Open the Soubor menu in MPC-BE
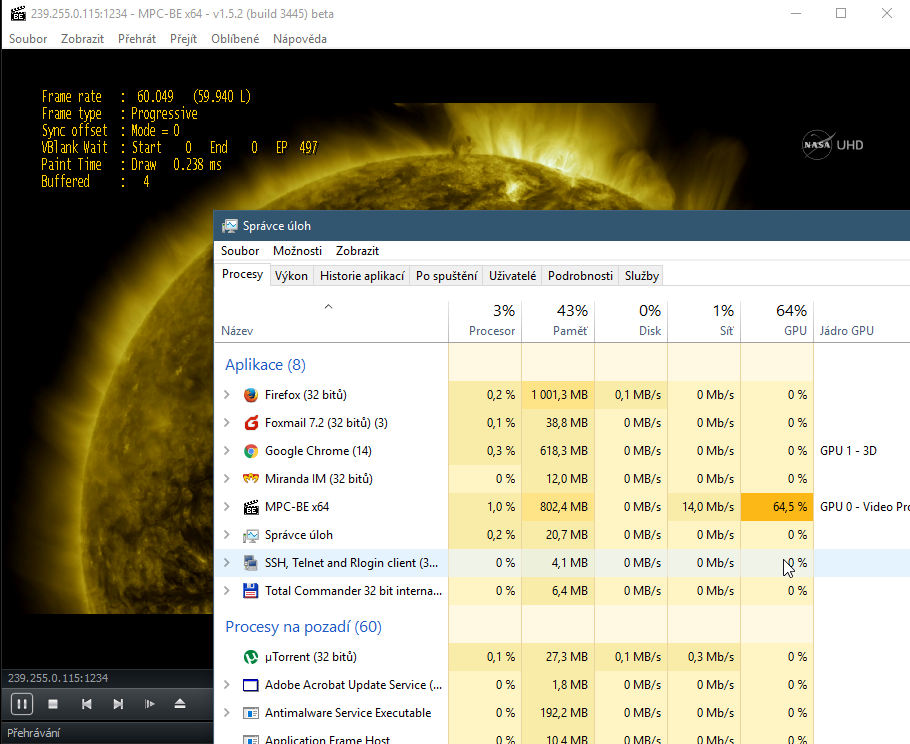Image resolution: width=910 pixels, height=744 pixels. click(28, 39)
